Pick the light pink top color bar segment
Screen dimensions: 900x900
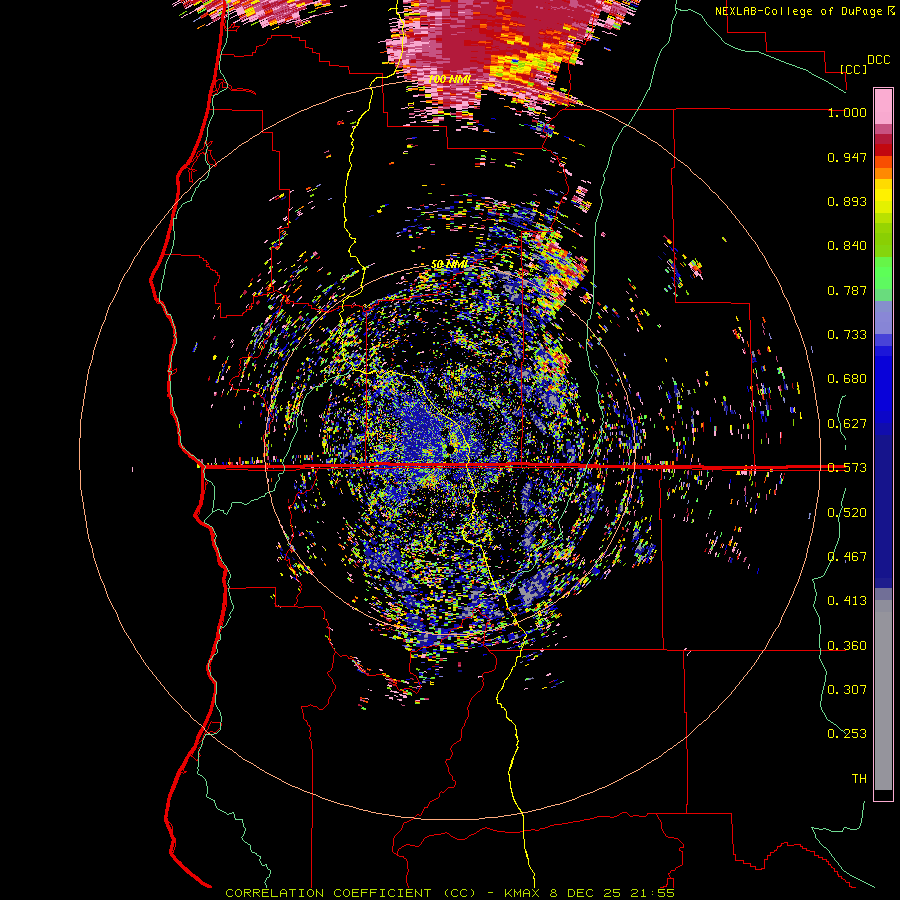pos(883,106)
